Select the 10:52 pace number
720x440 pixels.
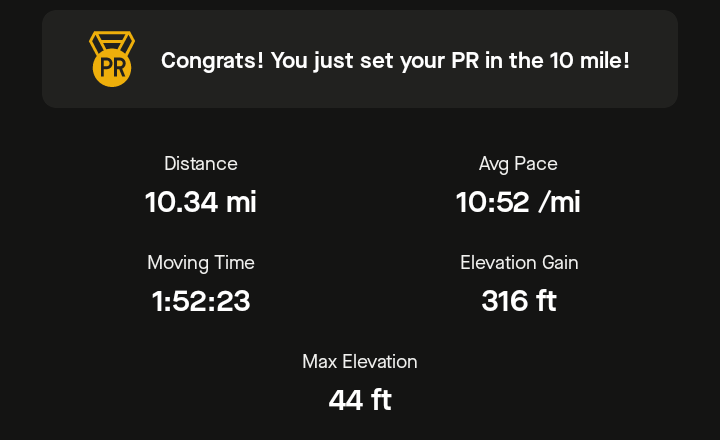coord(493,202)
